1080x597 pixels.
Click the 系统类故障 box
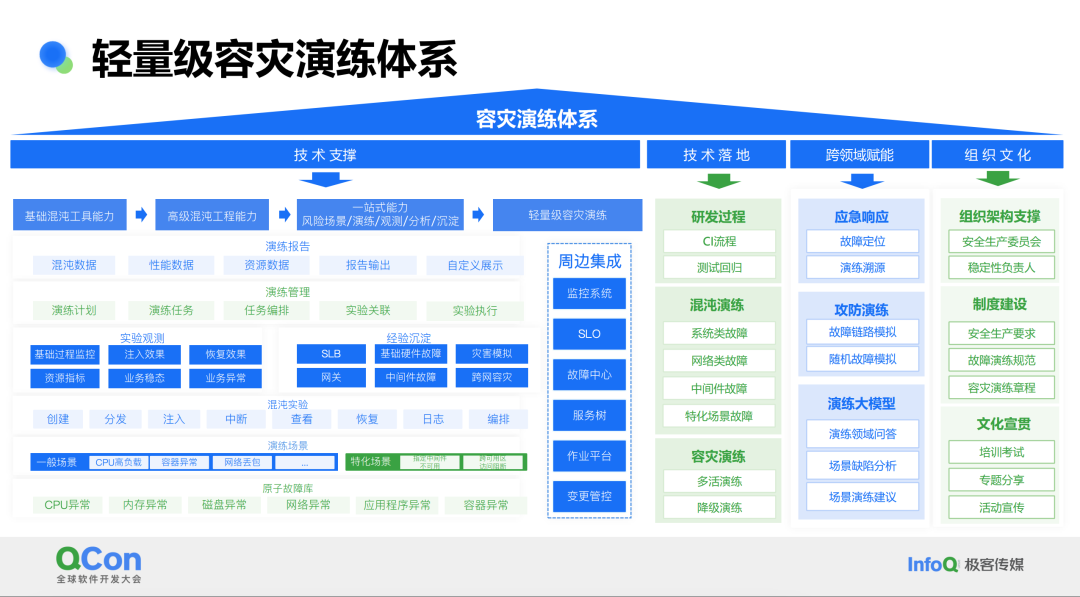pyautogui.click(x=719, y=333)
